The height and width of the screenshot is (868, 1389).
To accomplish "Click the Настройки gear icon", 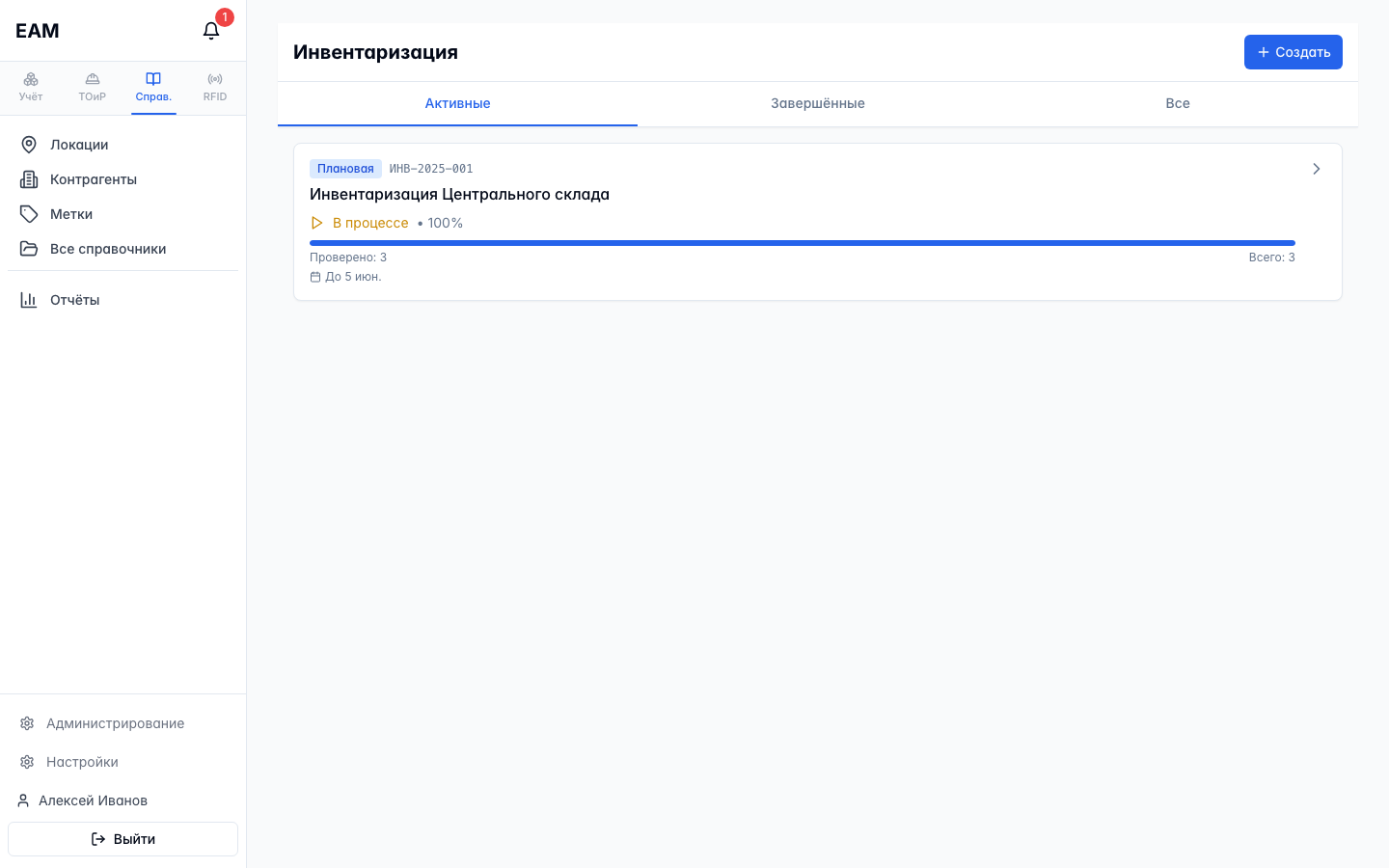I will (x=27, y=762).
